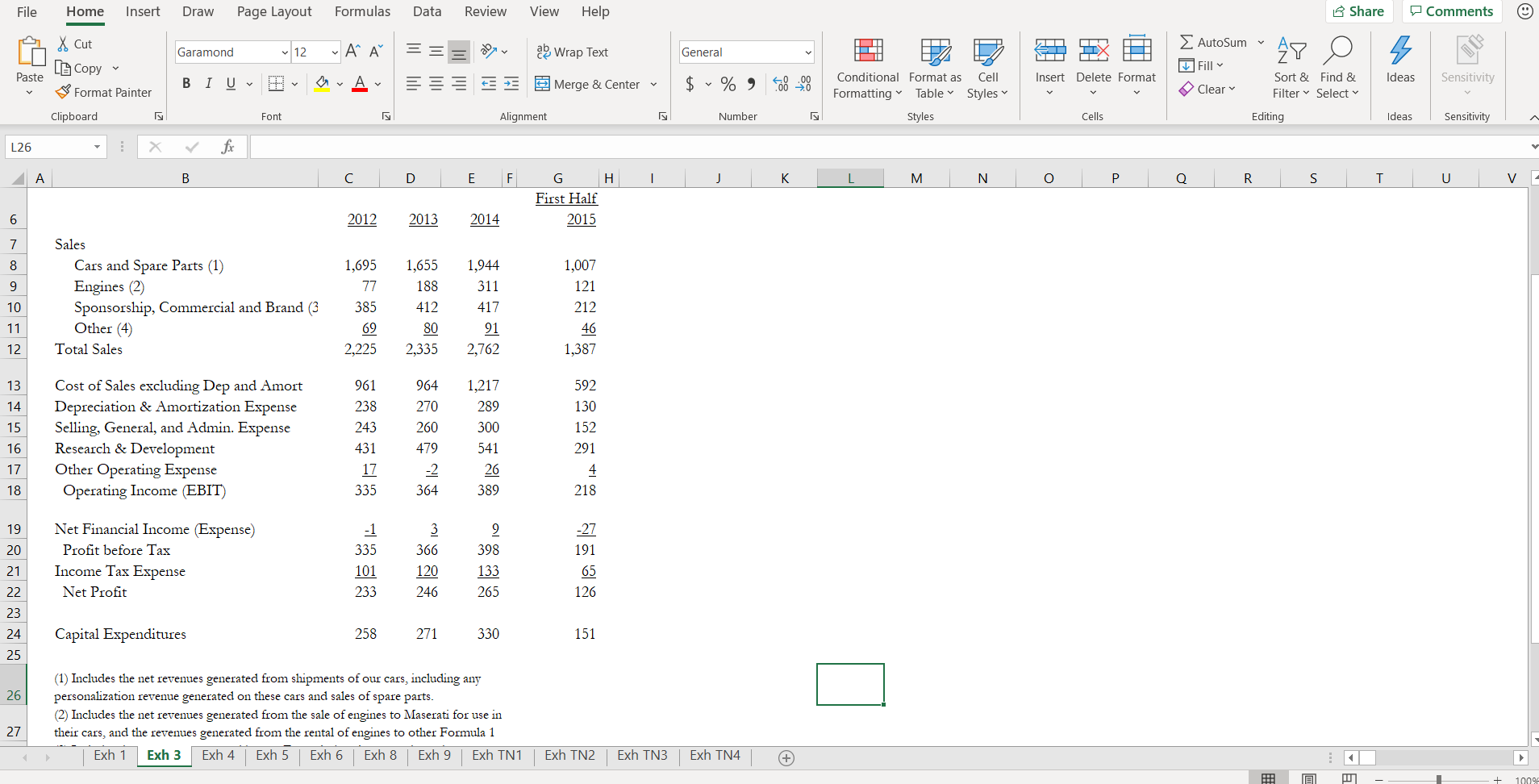Open the font name Garamond dropdown
The image size is (1539, 784).
pos(285,52)
